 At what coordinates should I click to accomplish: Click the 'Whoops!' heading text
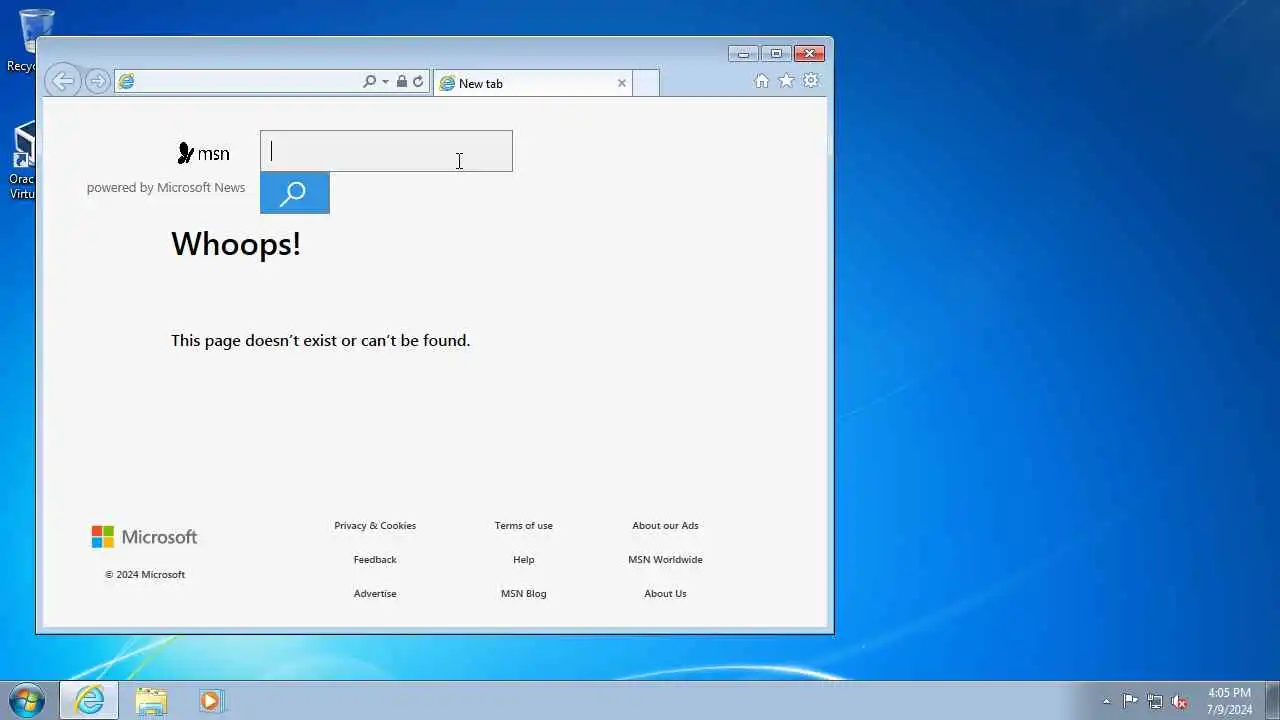(x=236, y=244)
